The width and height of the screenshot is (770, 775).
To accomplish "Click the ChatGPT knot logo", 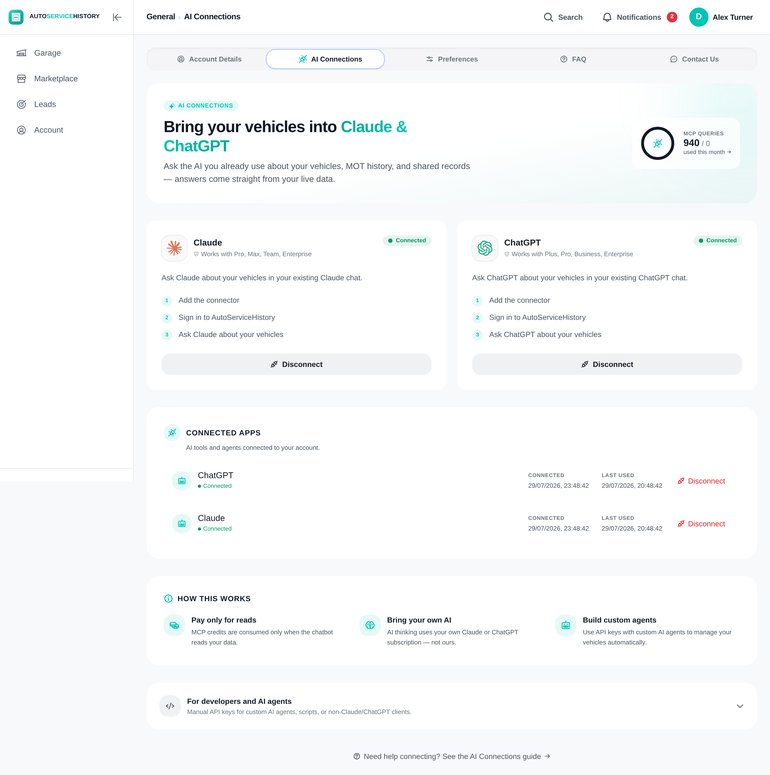I will [485, 248].
